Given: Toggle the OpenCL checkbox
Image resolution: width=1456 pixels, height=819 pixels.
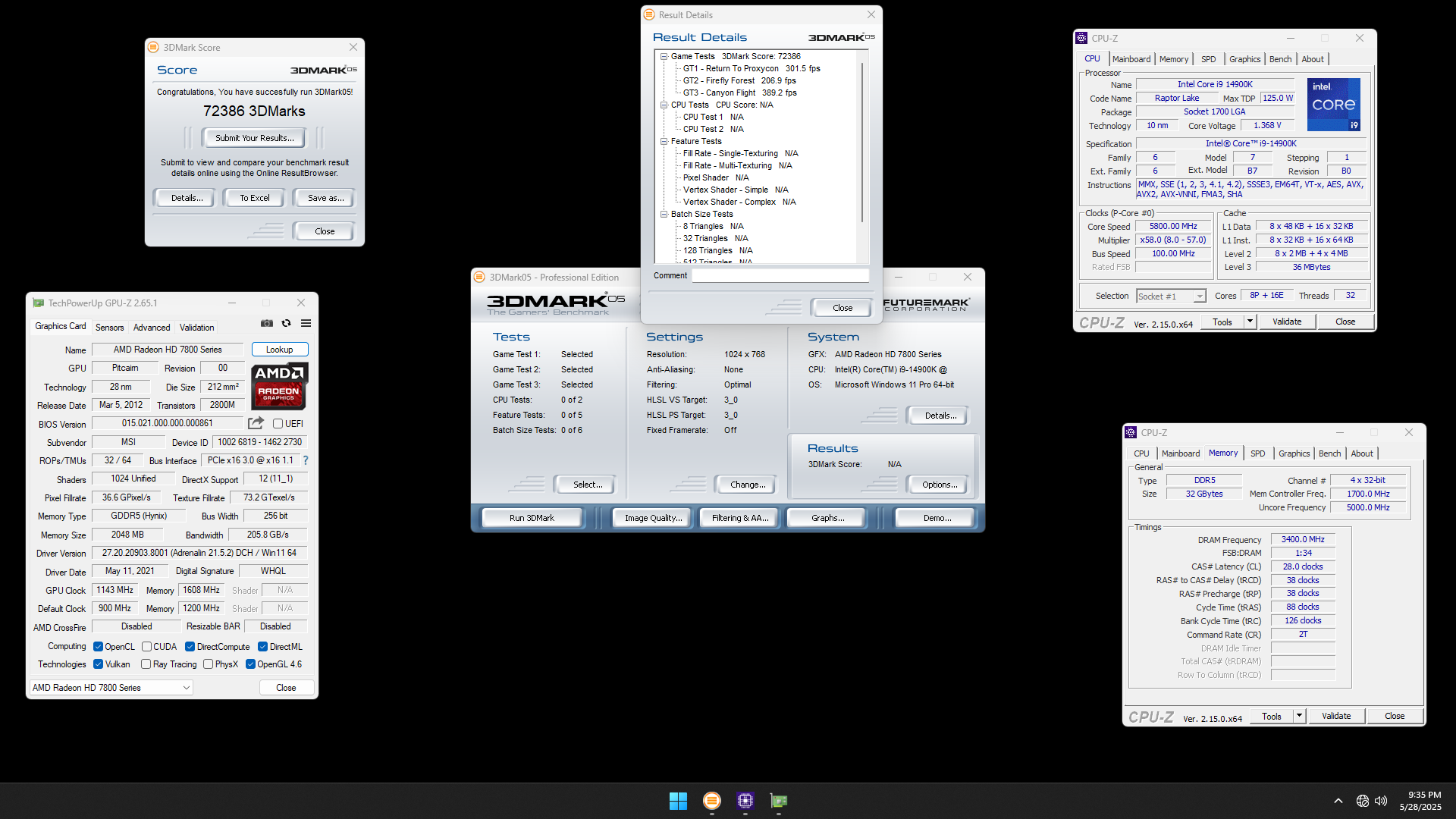Looking at the screenshot, I should [x=98, y=647].
